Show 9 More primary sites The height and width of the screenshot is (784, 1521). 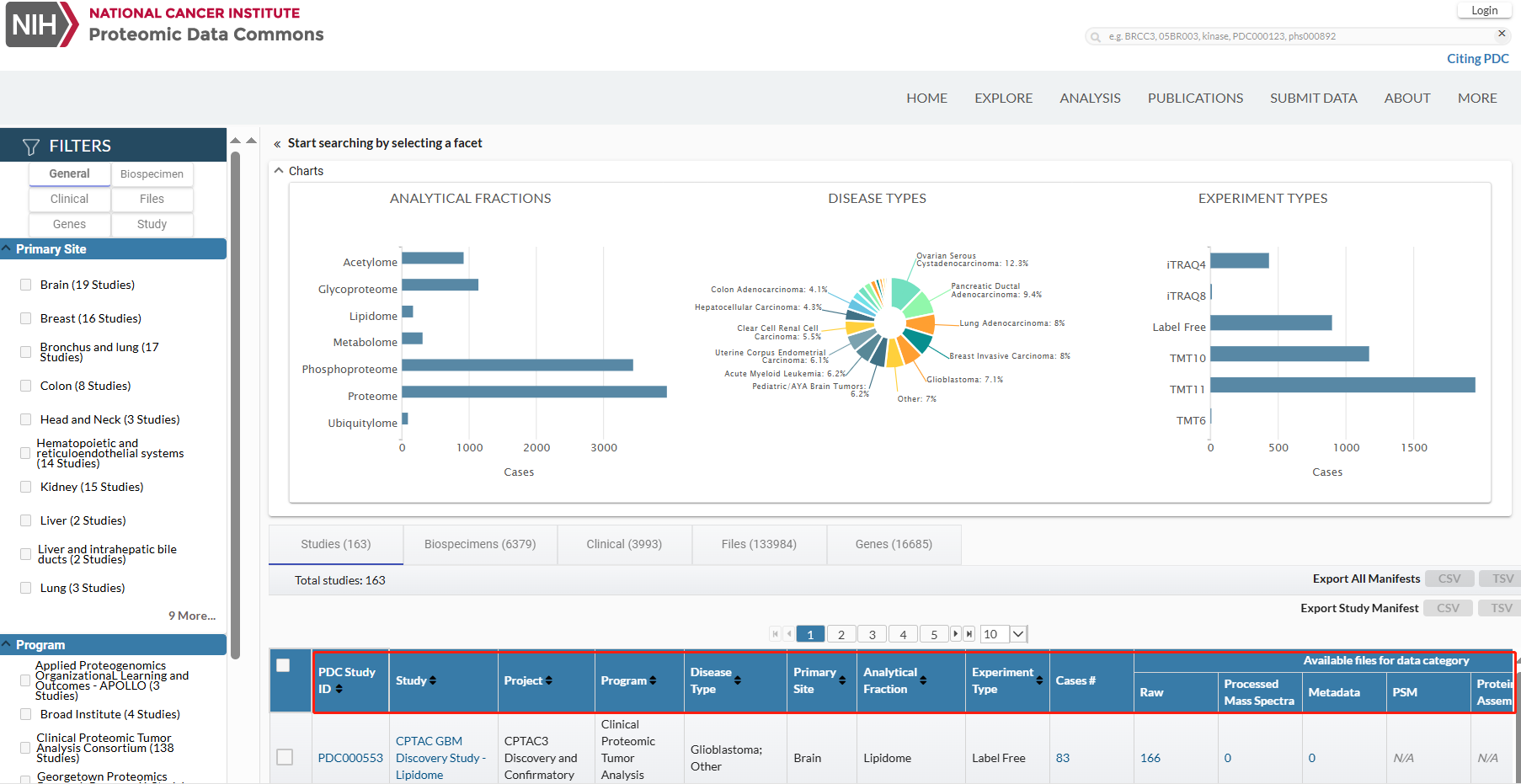pyautogui.click(x=192, y=616)
